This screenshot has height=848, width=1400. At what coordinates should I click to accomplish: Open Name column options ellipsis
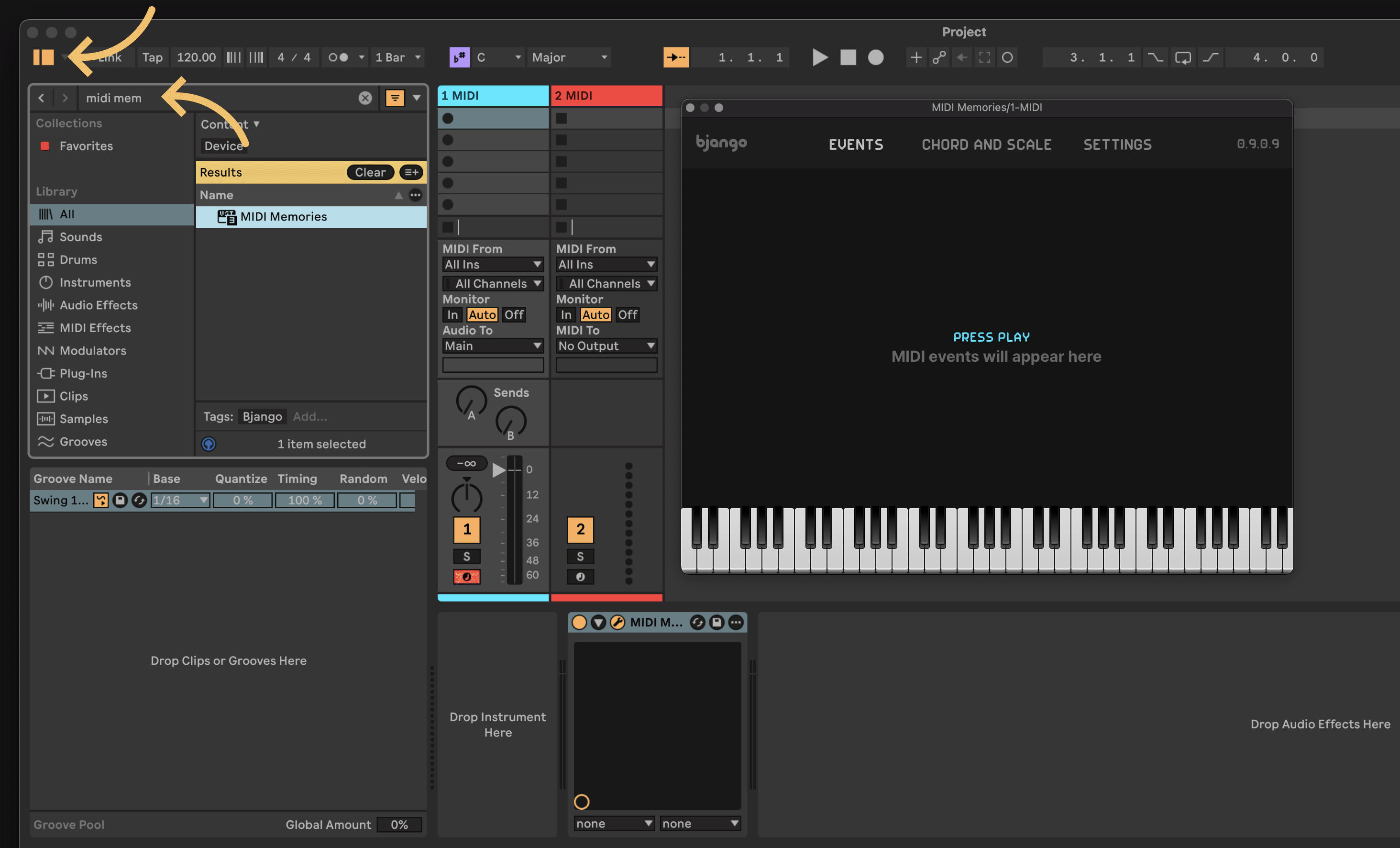tap(415, 195)
